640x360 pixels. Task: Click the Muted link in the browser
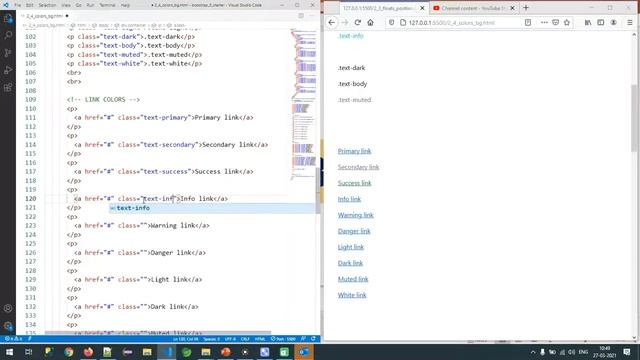353,279
